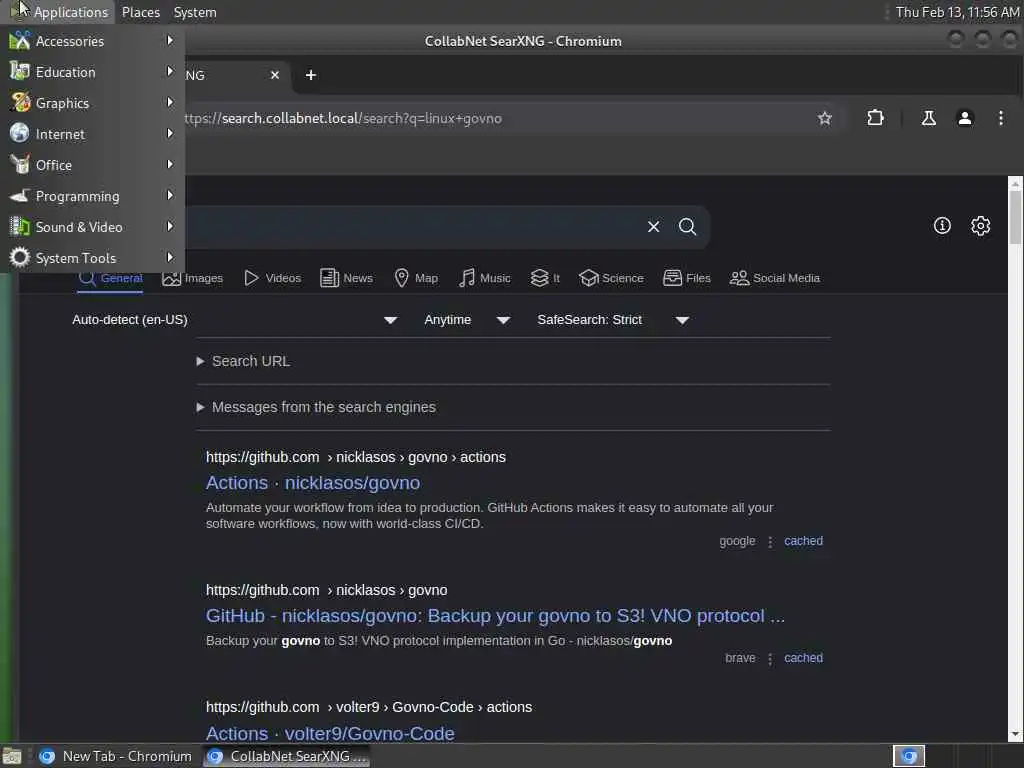This screenshot has width=1024, height=768.
Task: Open the Places menu
Action: click(x=140, y=12)
